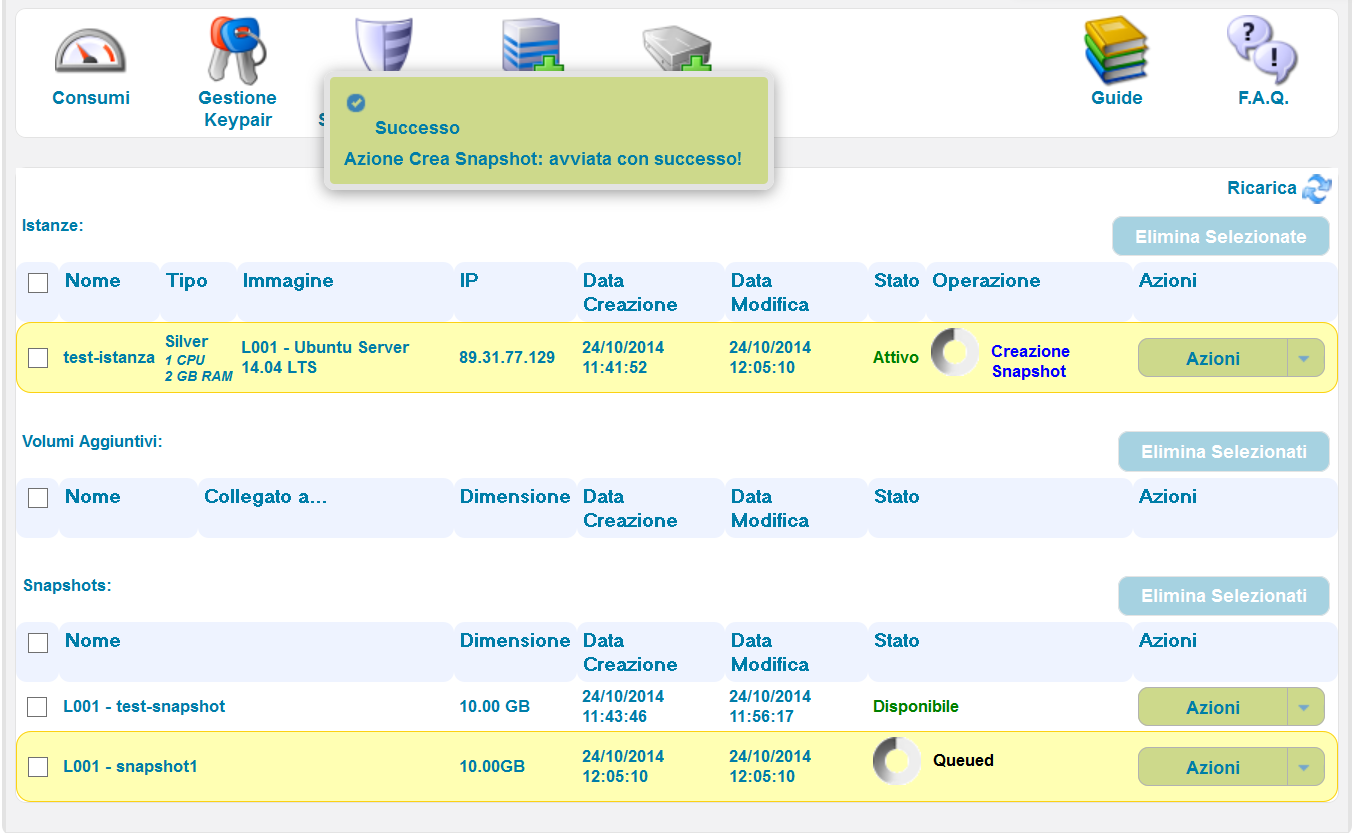The width and height of the screenshot is (1354, 833).
Task: Expand Azioni dropdown arrow for test-istanza
Action: pyautogui.click(x=1305, y=358)
